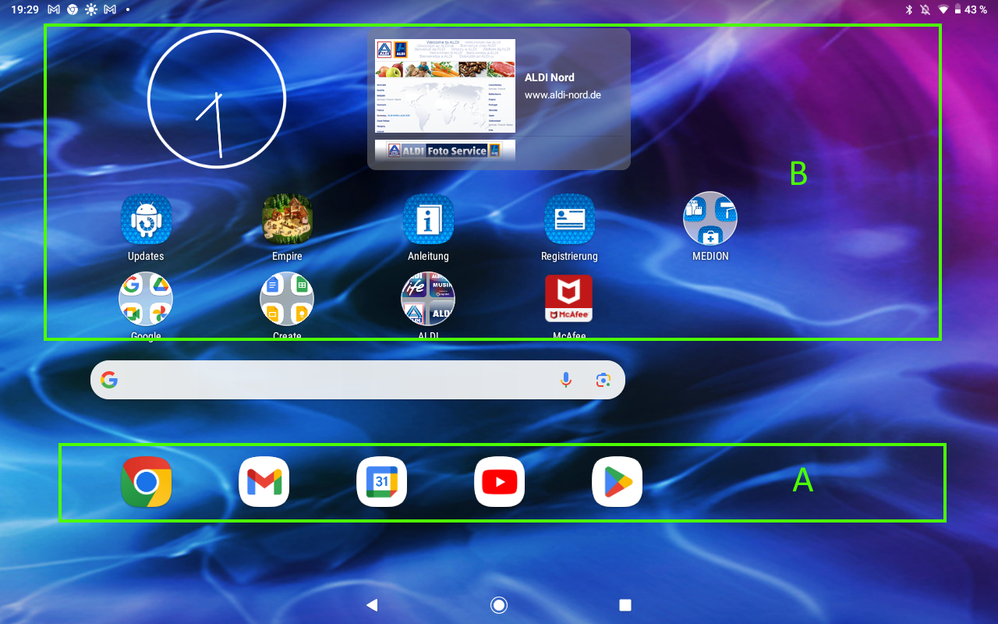Start voice search with microphone icon

click(x=566, y=380)
